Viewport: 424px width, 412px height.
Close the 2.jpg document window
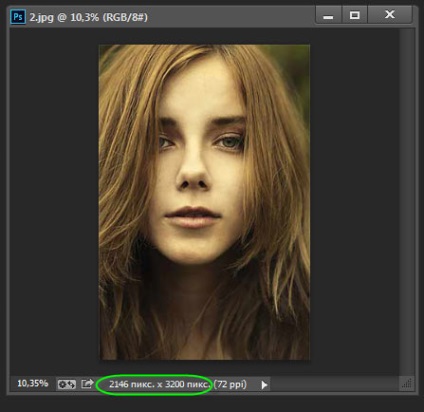pyautogui.click(x=390, y=15)
